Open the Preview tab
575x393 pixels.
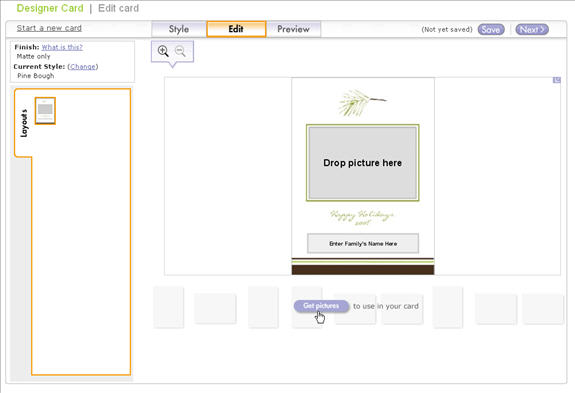[x=293, y=29]
